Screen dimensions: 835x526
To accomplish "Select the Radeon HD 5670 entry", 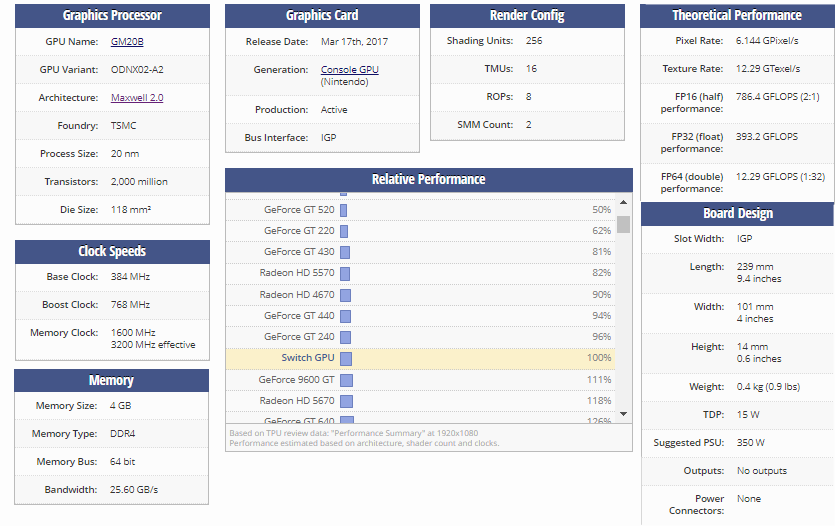I will [297, 401].
